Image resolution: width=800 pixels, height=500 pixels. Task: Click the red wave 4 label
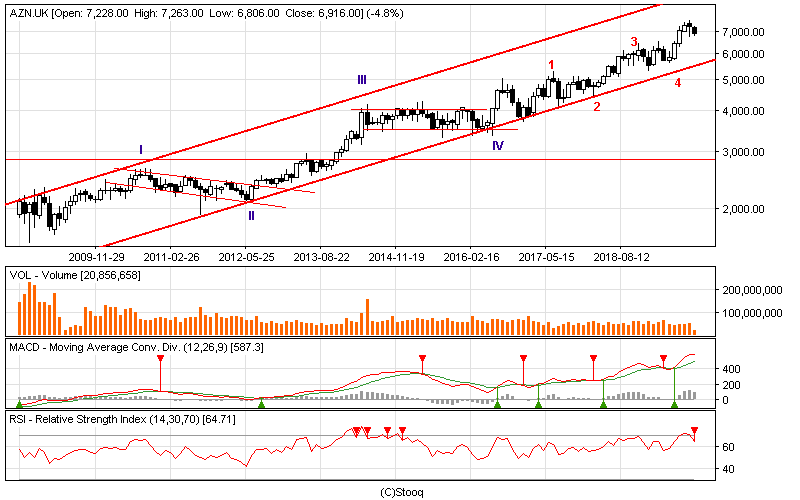pos(678,83)
